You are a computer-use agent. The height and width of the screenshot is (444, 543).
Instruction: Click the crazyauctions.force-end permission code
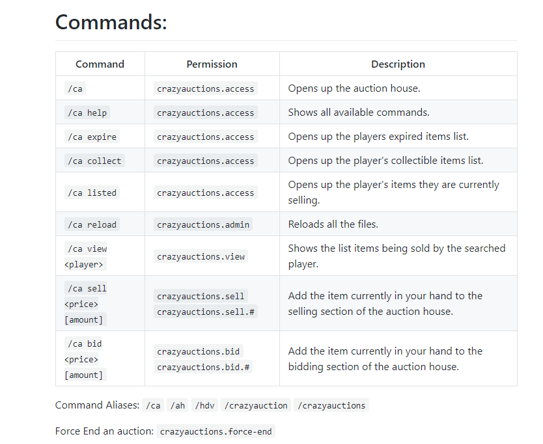216,431
